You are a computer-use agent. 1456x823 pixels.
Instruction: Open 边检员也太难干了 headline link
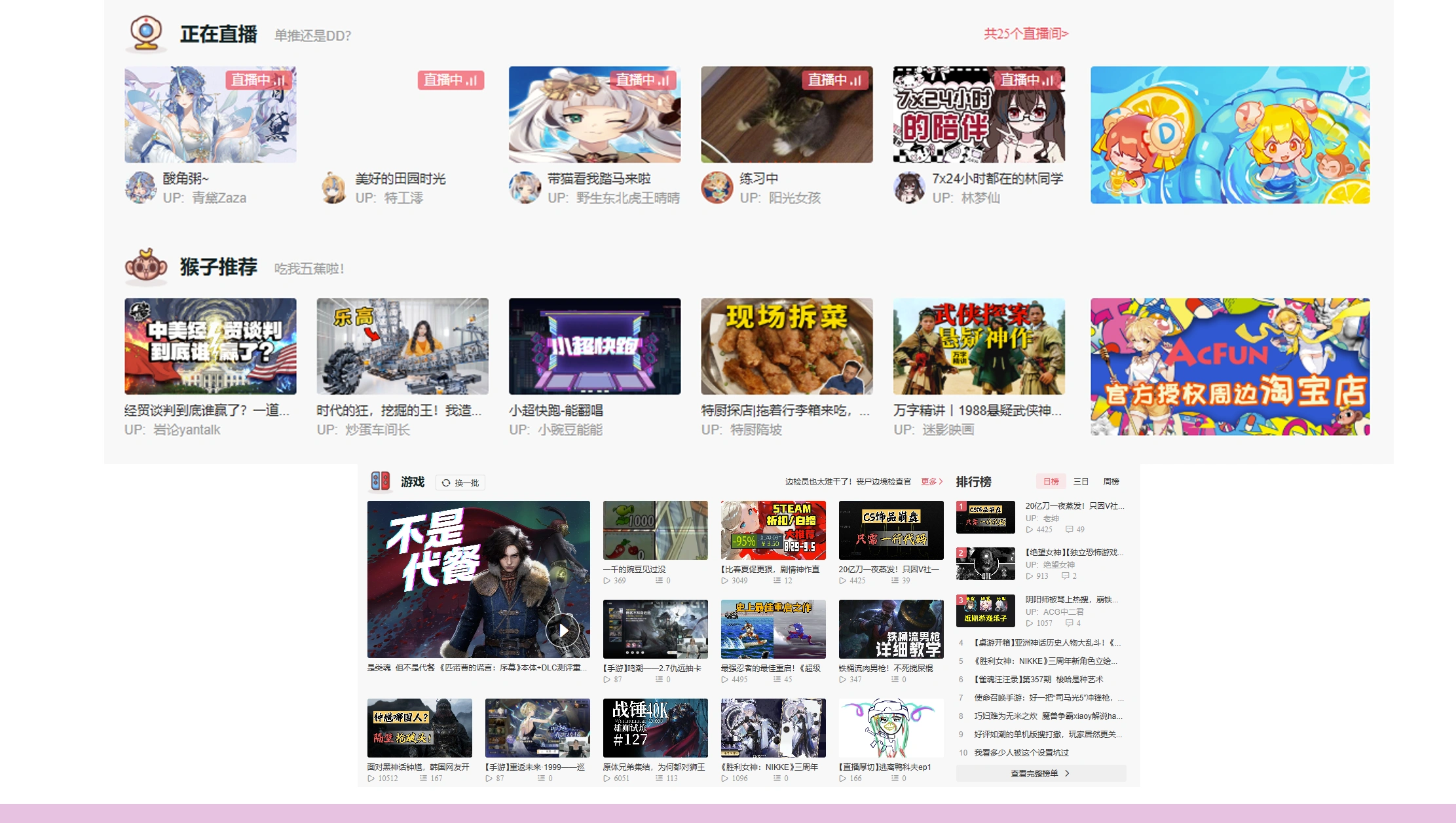point(848,481)
